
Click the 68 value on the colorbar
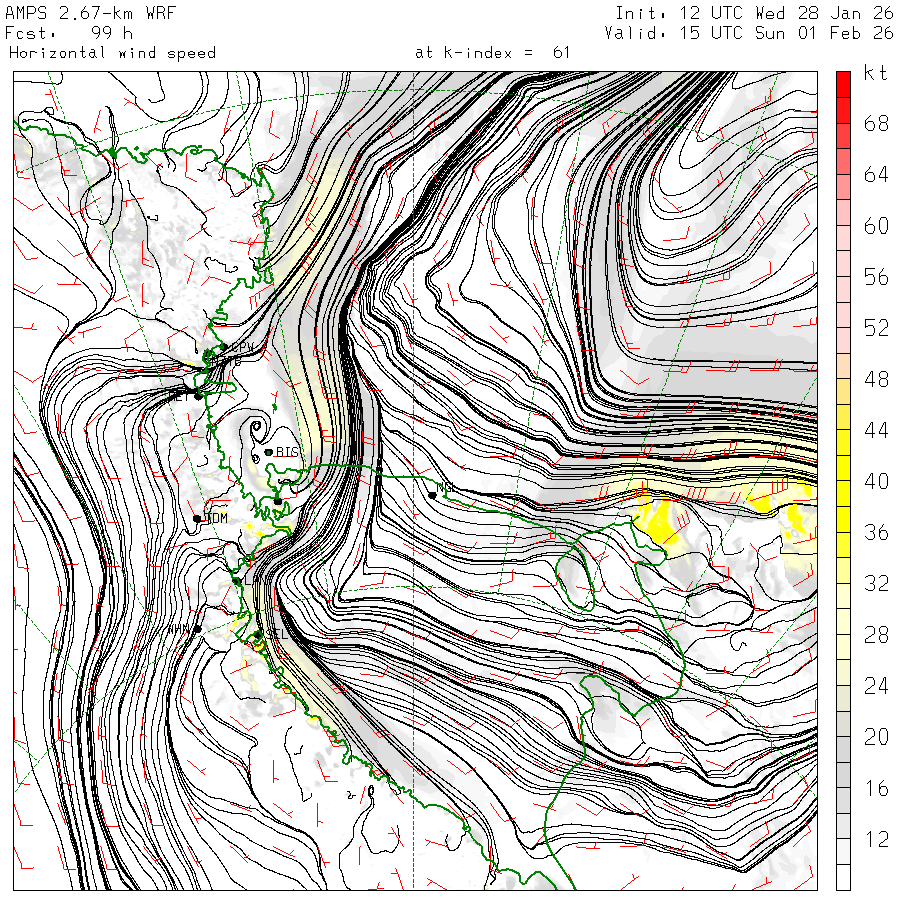click(876, 124)
